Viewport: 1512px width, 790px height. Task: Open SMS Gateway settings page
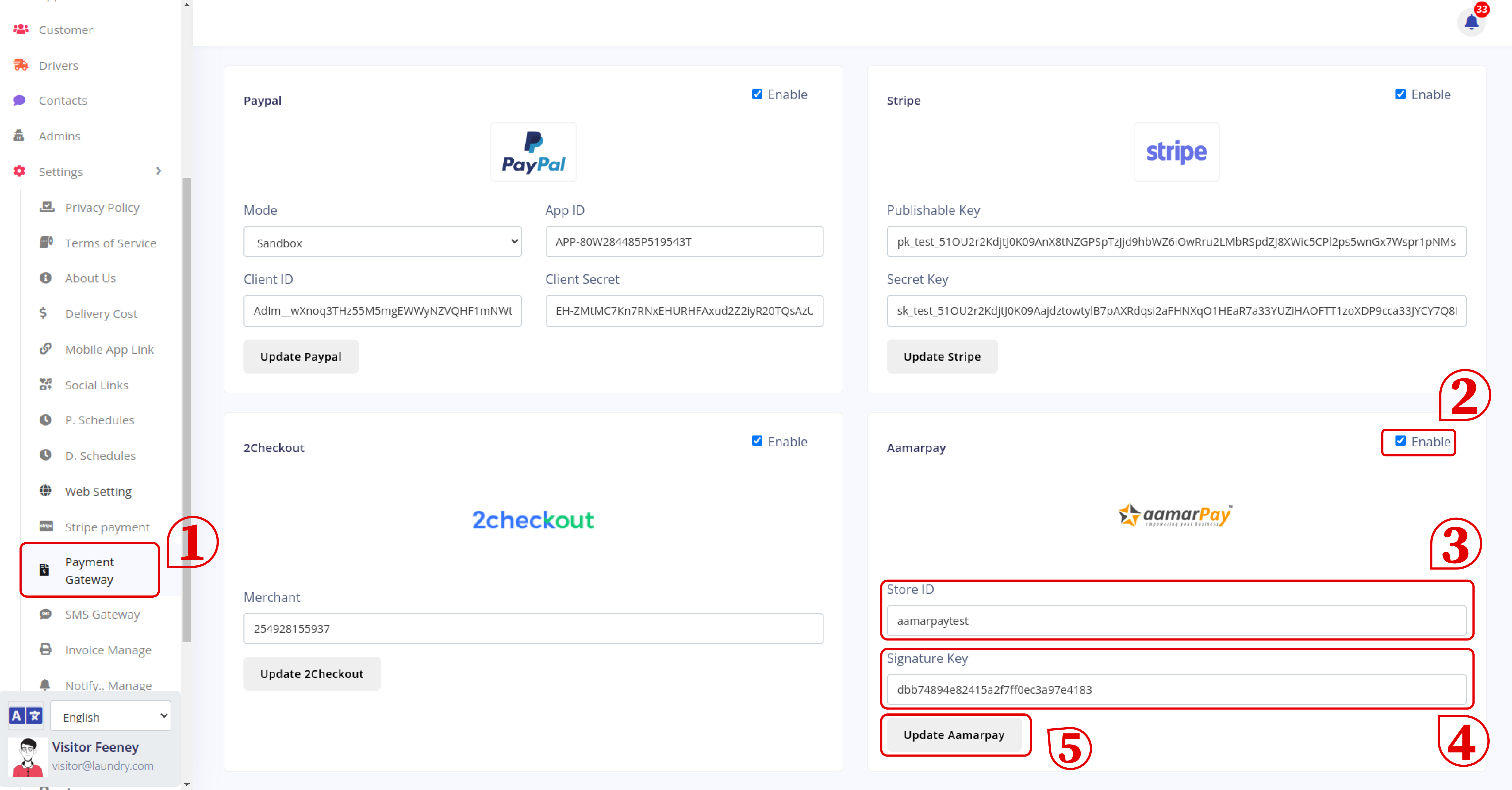click(x=102, y=614)
